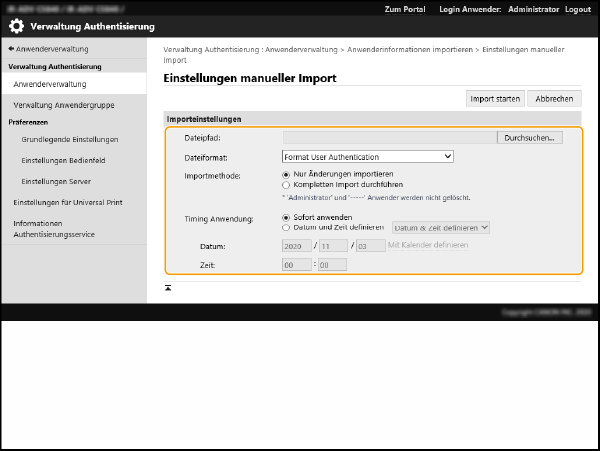Go back via the Anwenderverwaltung arrow link
The width and height of the screenshot is (600, 451).
pyautogui.click(x=48, y=48)
